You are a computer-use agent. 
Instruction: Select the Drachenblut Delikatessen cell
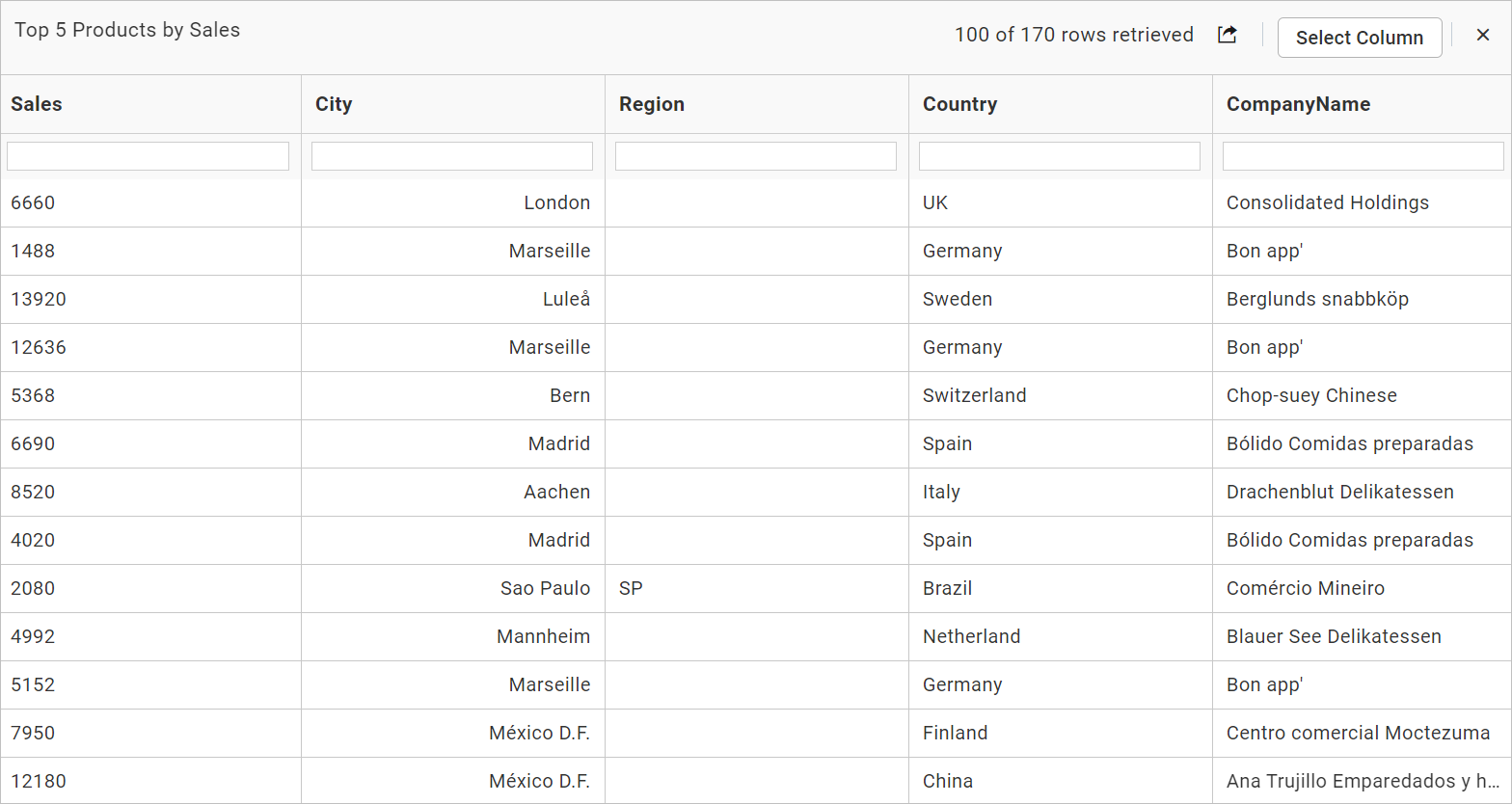(1339, 492)
